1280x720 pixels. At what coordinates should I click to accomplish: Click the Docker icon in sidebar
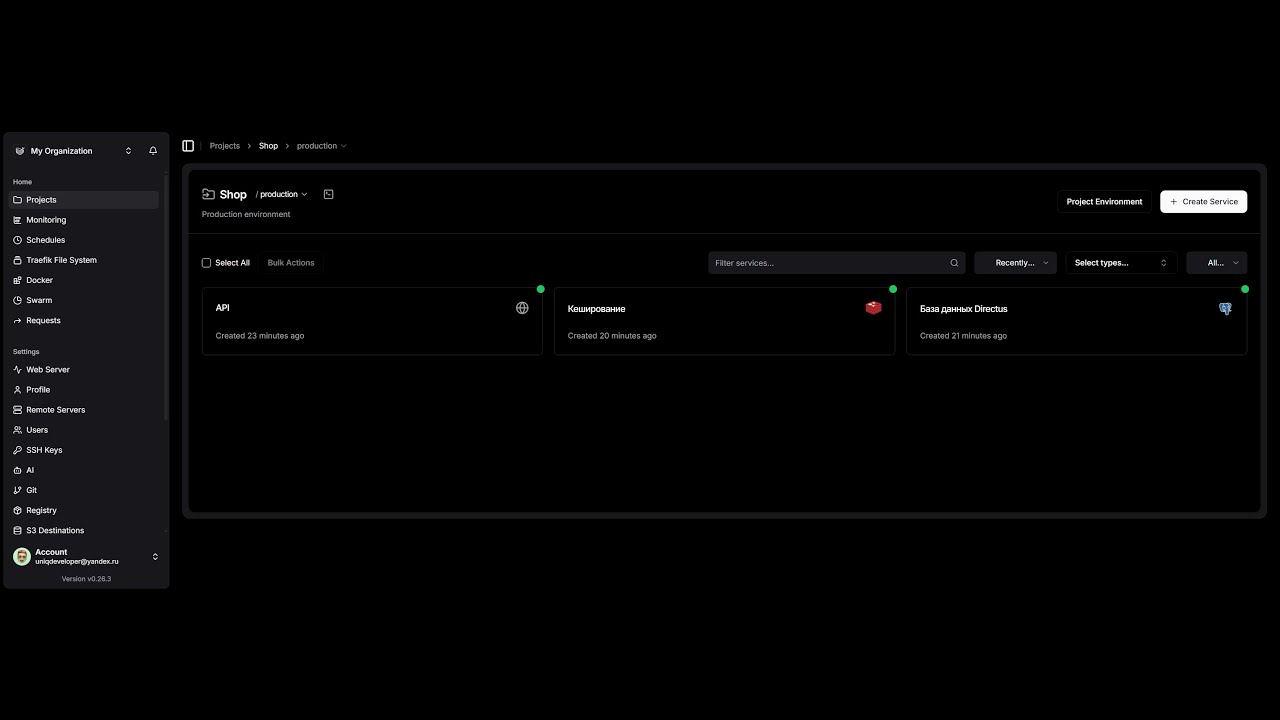[17, 280]
